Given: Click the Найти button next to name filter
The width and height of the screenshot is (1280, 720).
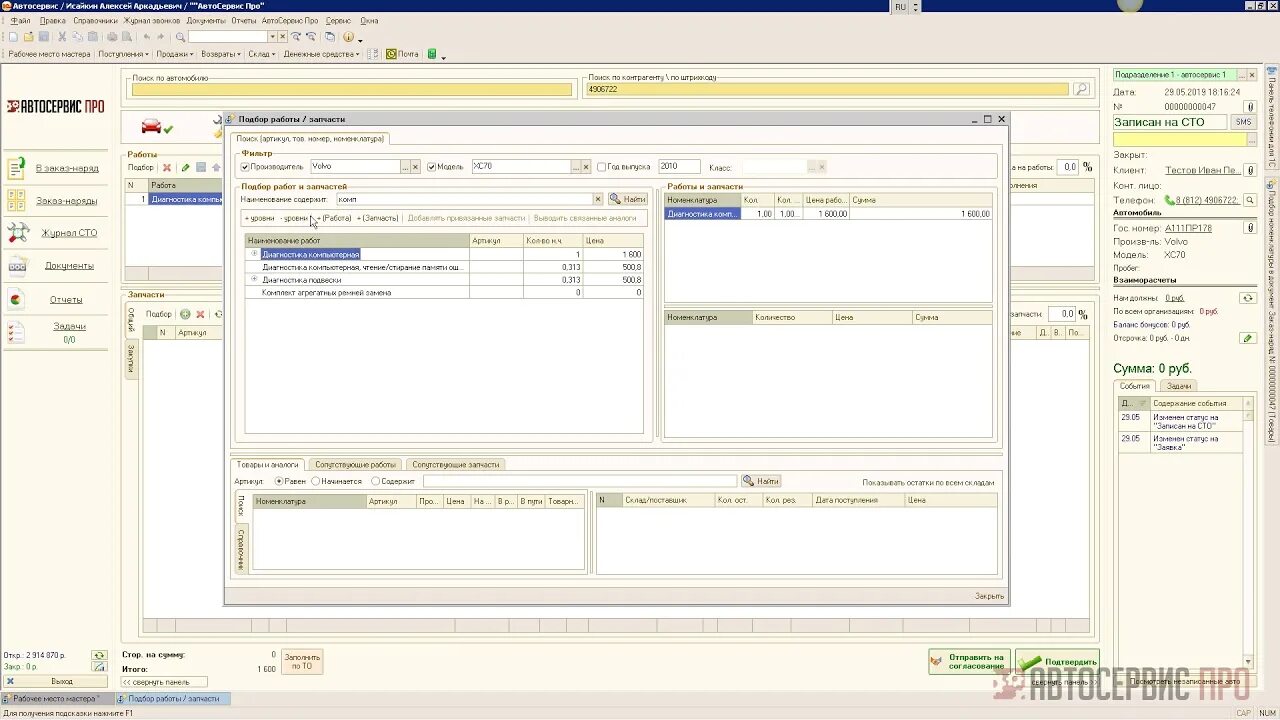Looking at the screenshot, I should (x=628, y=199).
